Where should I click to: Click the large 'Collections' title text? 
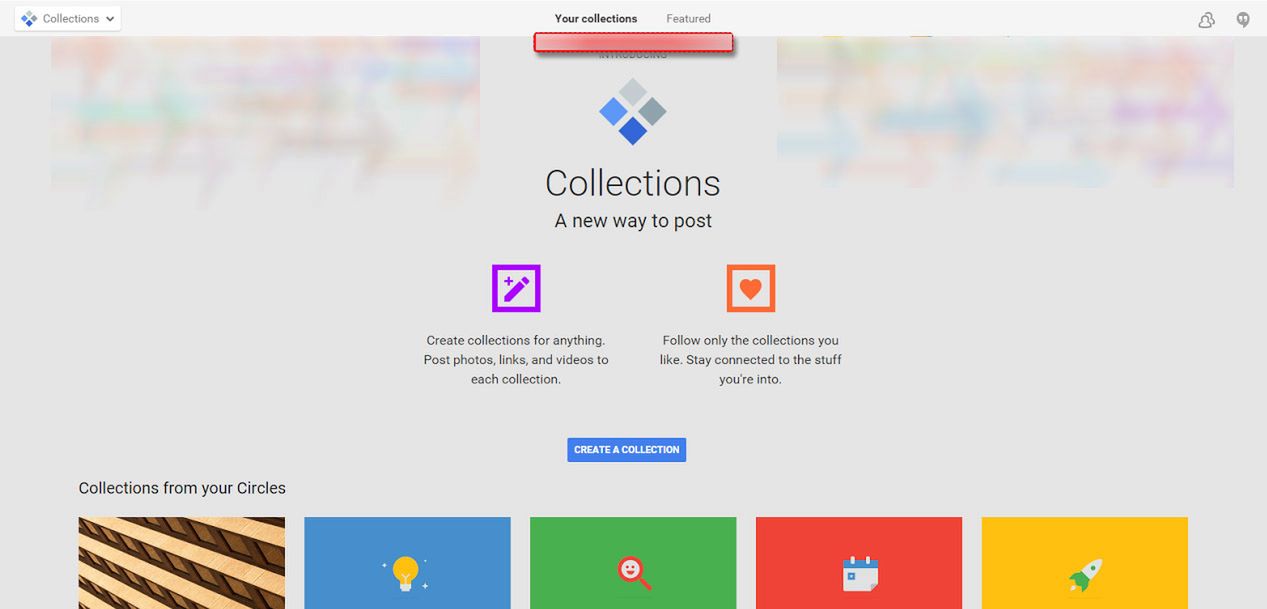tap(633, 183)
